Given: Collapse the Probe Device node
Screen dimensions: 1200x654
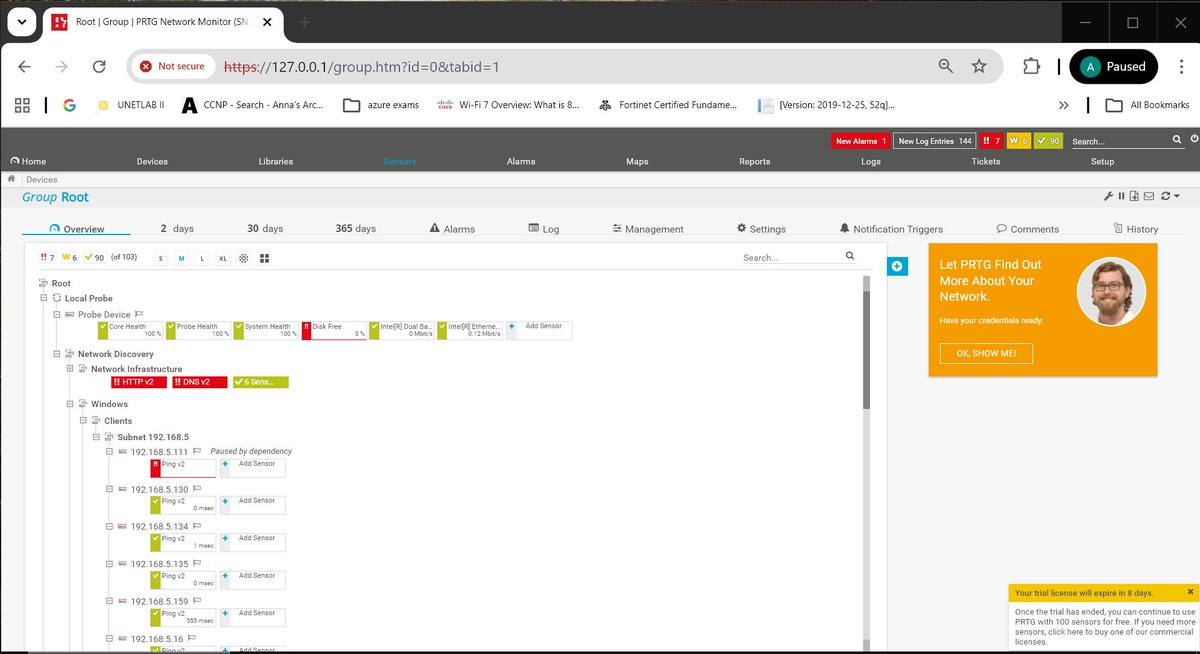Looking at the screenshot, I should coord(57,314).
